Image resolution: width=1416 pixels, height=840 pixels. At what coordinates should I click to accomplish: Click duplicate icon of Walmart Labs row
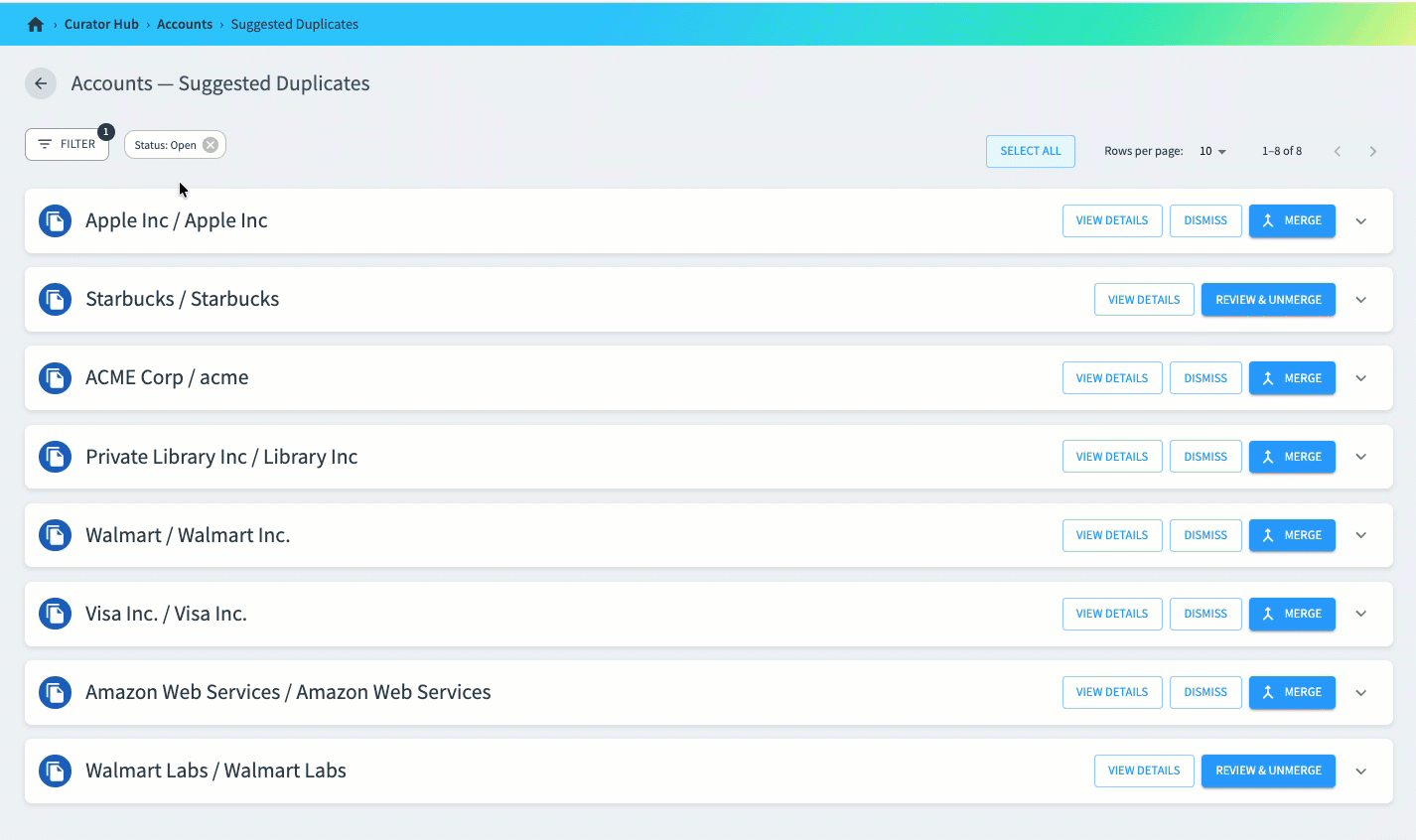(x=55, y=770)
